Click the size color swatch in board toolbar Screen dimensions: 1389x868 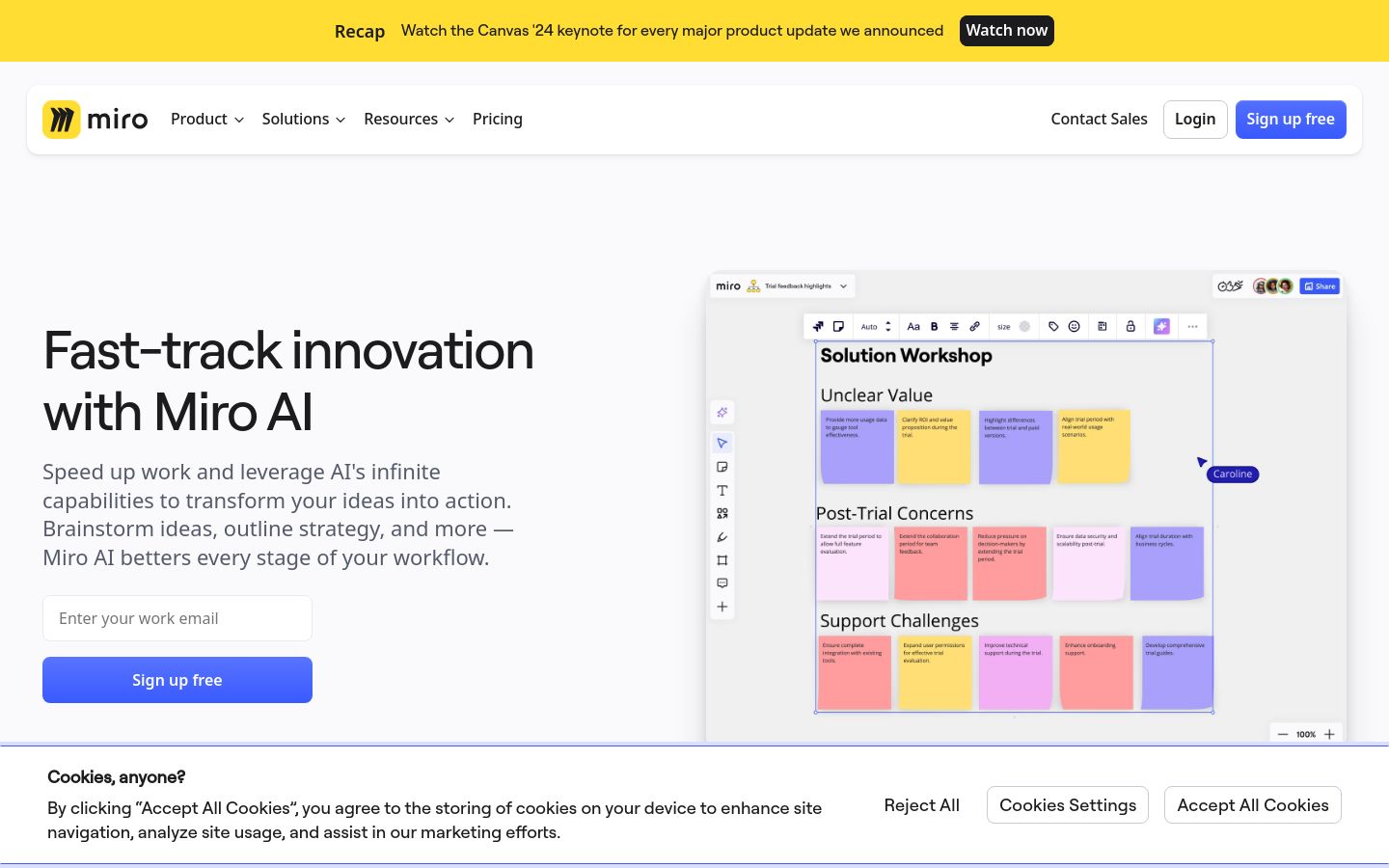[1024, 326]
